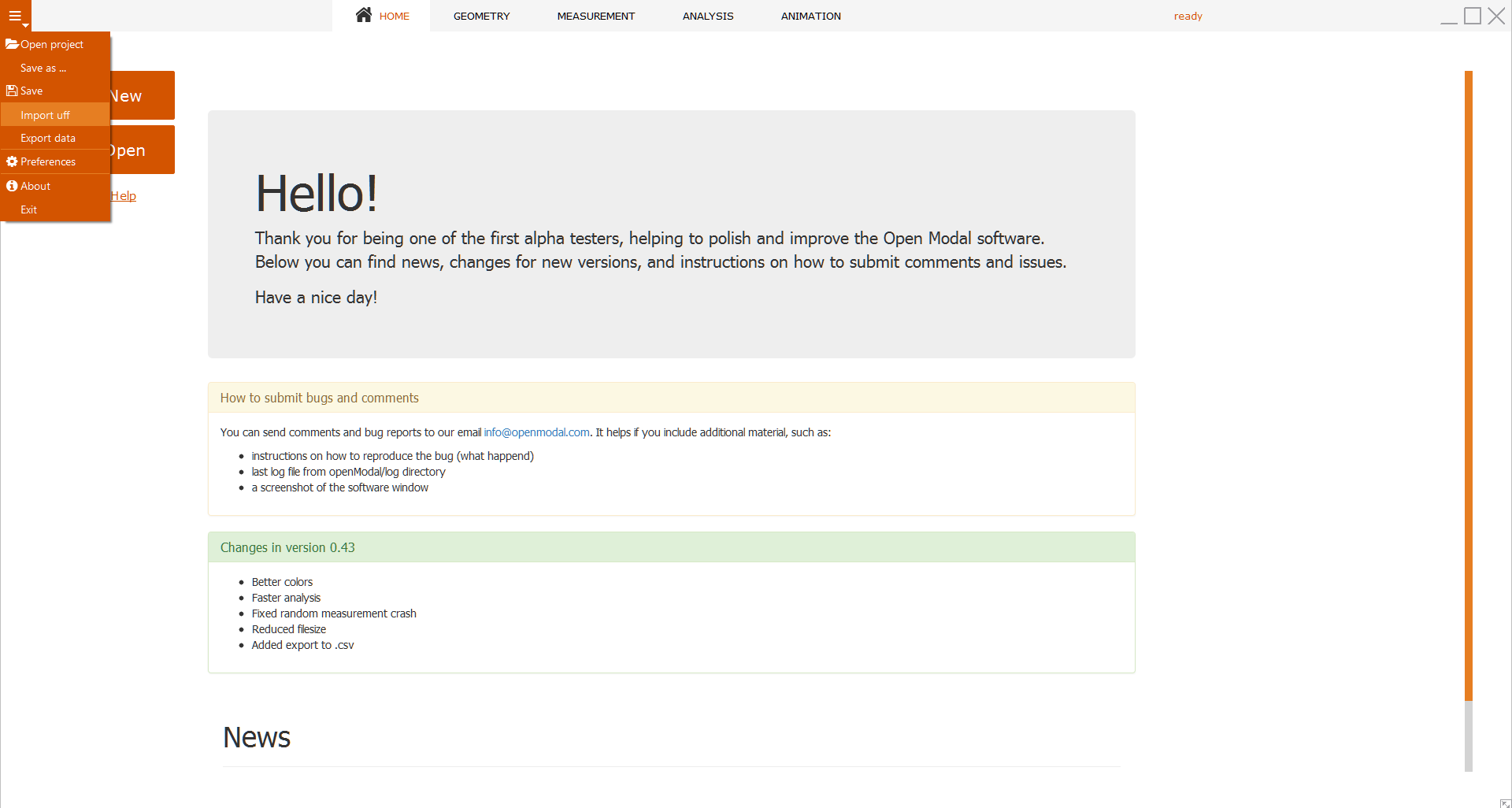Viewport: 1512px width, 808px height.
Task: Click the 'How to submit bugs and comments' heading
Action: coord(320,398)
